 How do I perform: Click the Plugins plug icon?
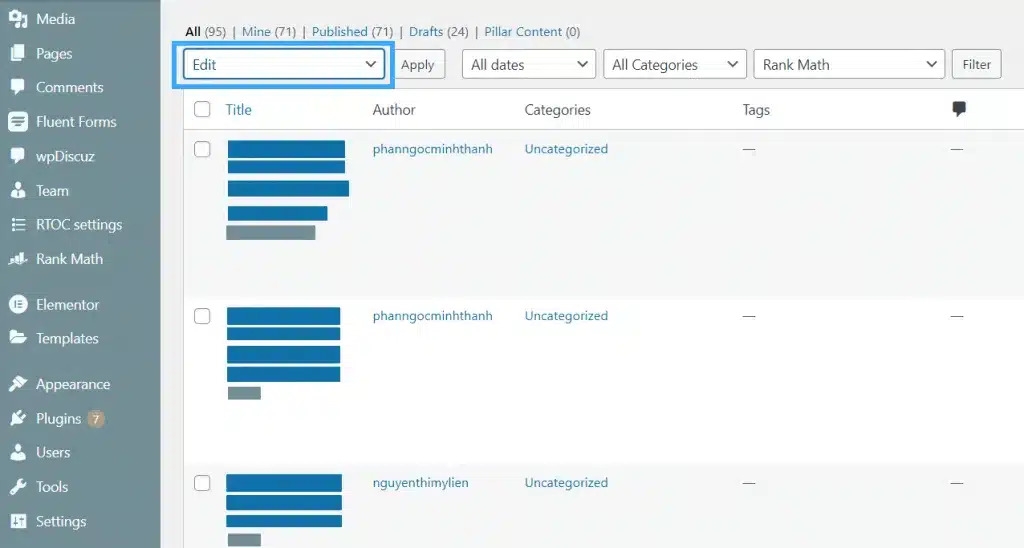18,418
